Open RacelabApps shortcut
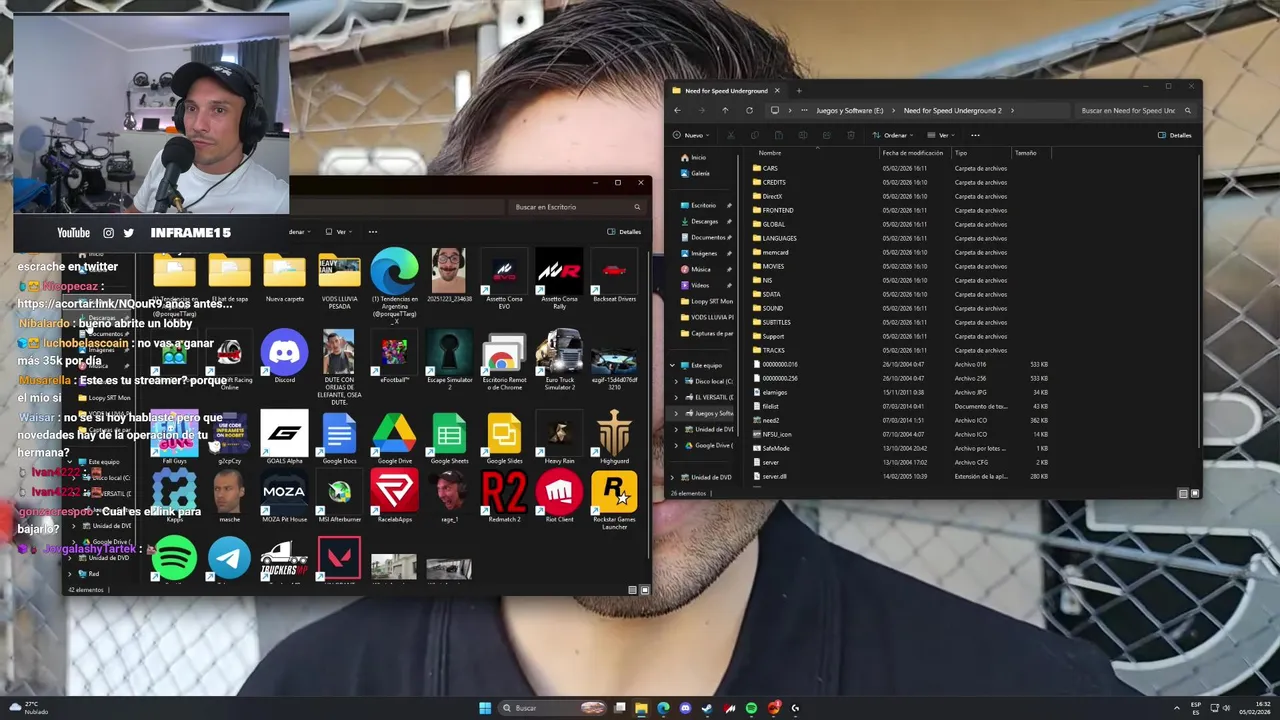The width and height of the screenshot is (1280, 720). [x=394, y=497]
